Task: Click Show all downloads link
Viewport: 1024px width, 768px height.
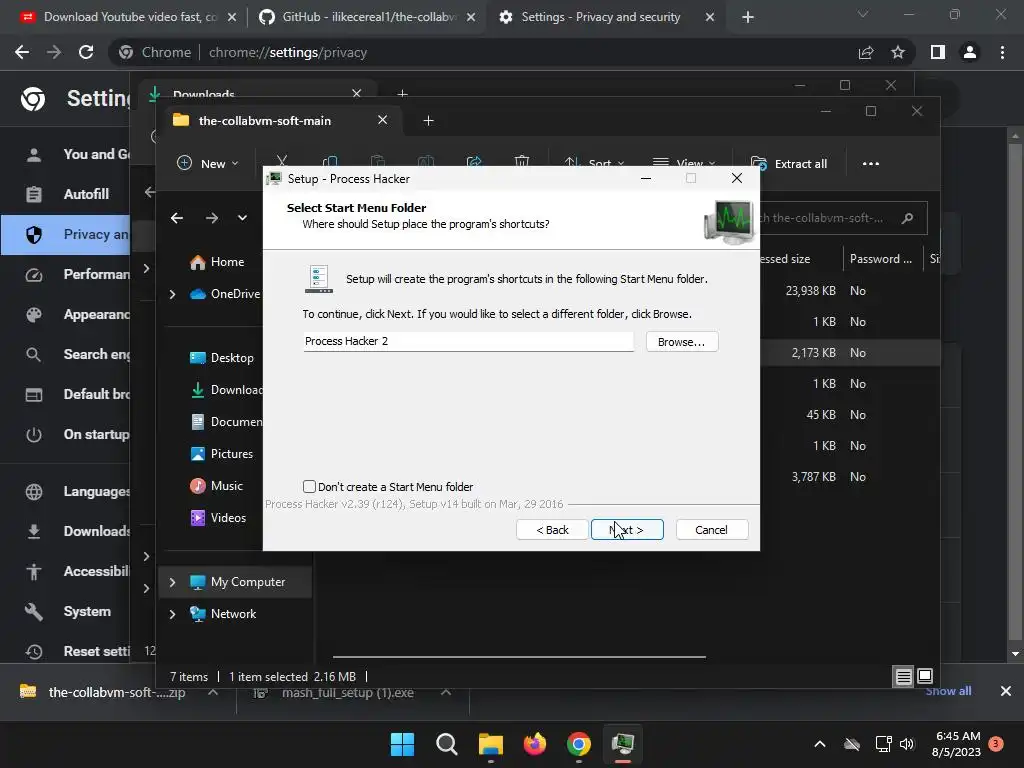Action: tap(948, 691)
